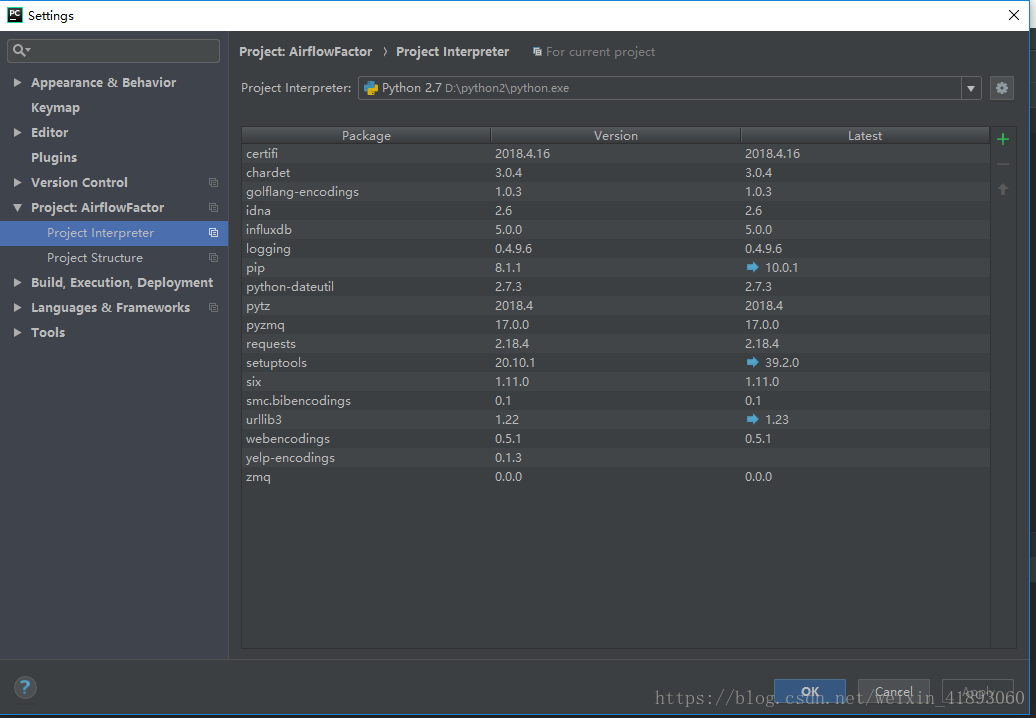Click the Latest column header
1036x718 pixels.
point(865,135)
